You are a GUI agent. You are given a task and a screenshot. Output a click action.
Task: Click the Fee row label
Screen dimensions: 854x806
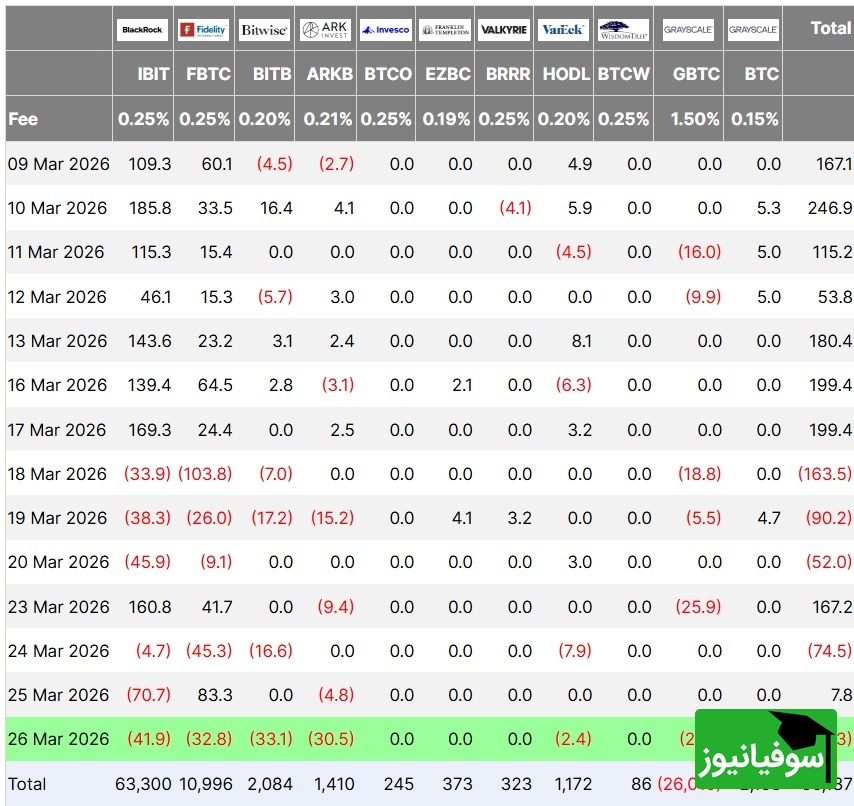[x=24, y=118]
